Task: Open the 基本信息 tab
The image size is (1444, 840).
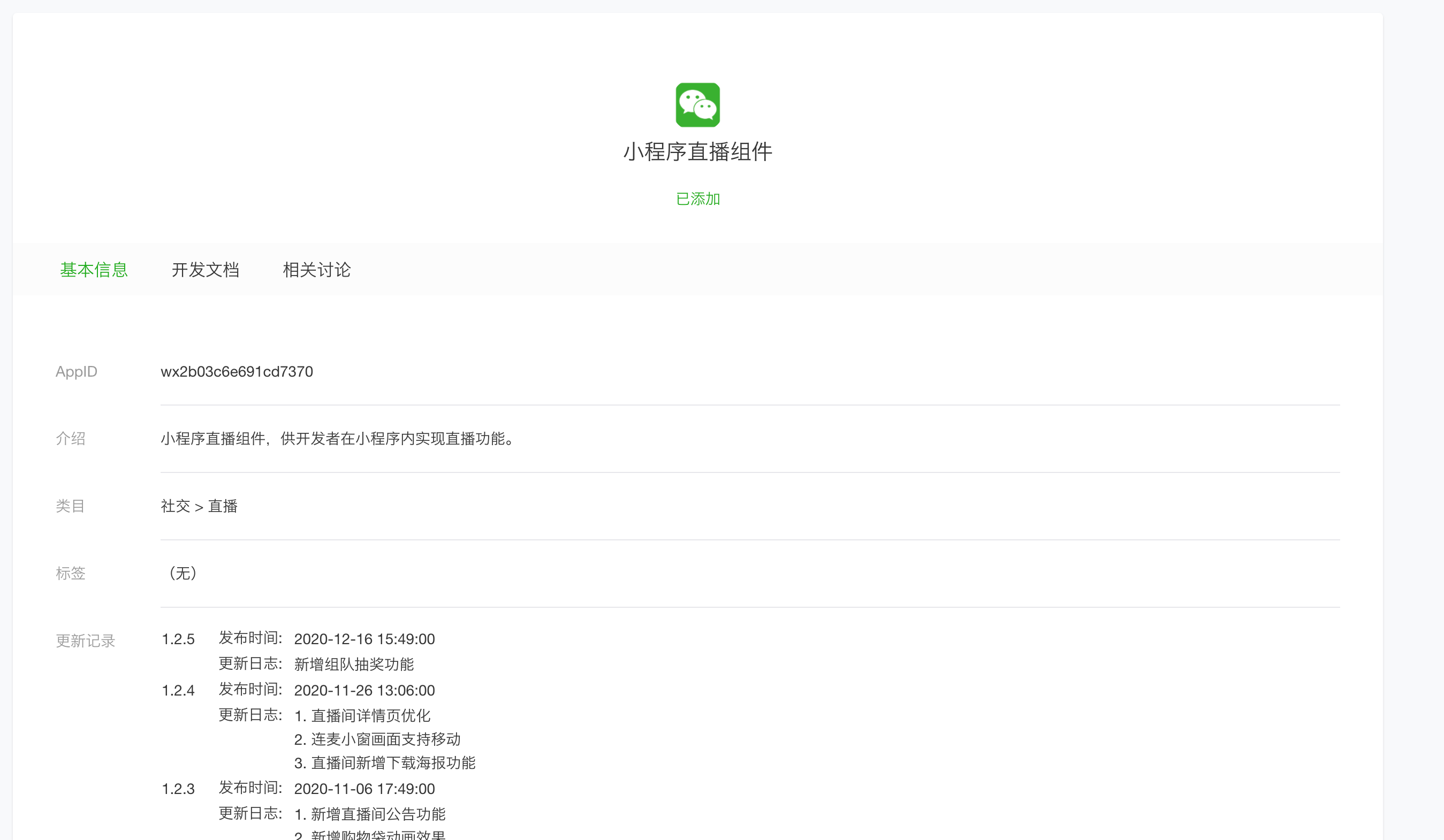Action: 94,270
